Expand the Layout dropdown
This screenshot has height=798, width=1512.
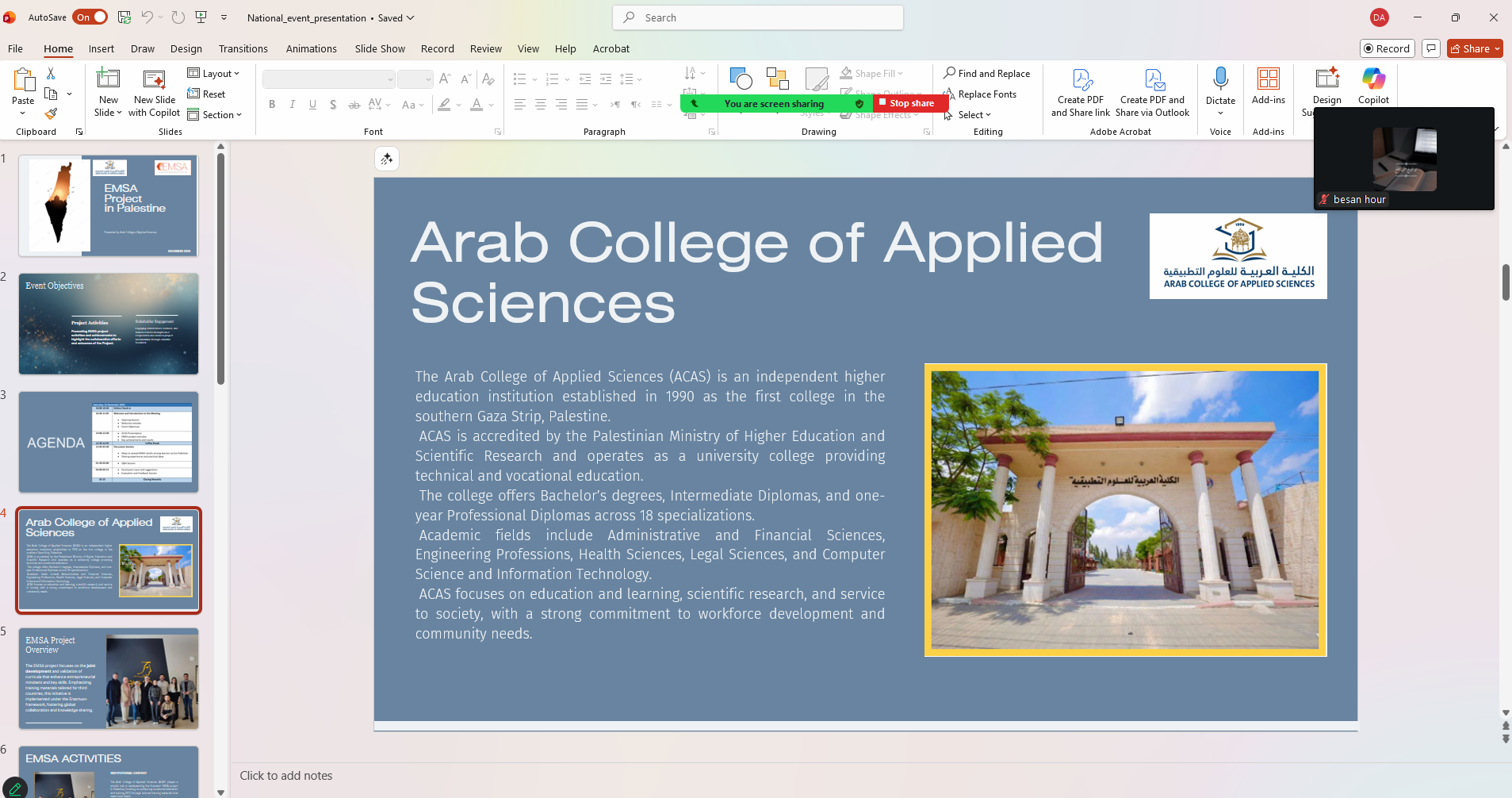tap(213, 74)
